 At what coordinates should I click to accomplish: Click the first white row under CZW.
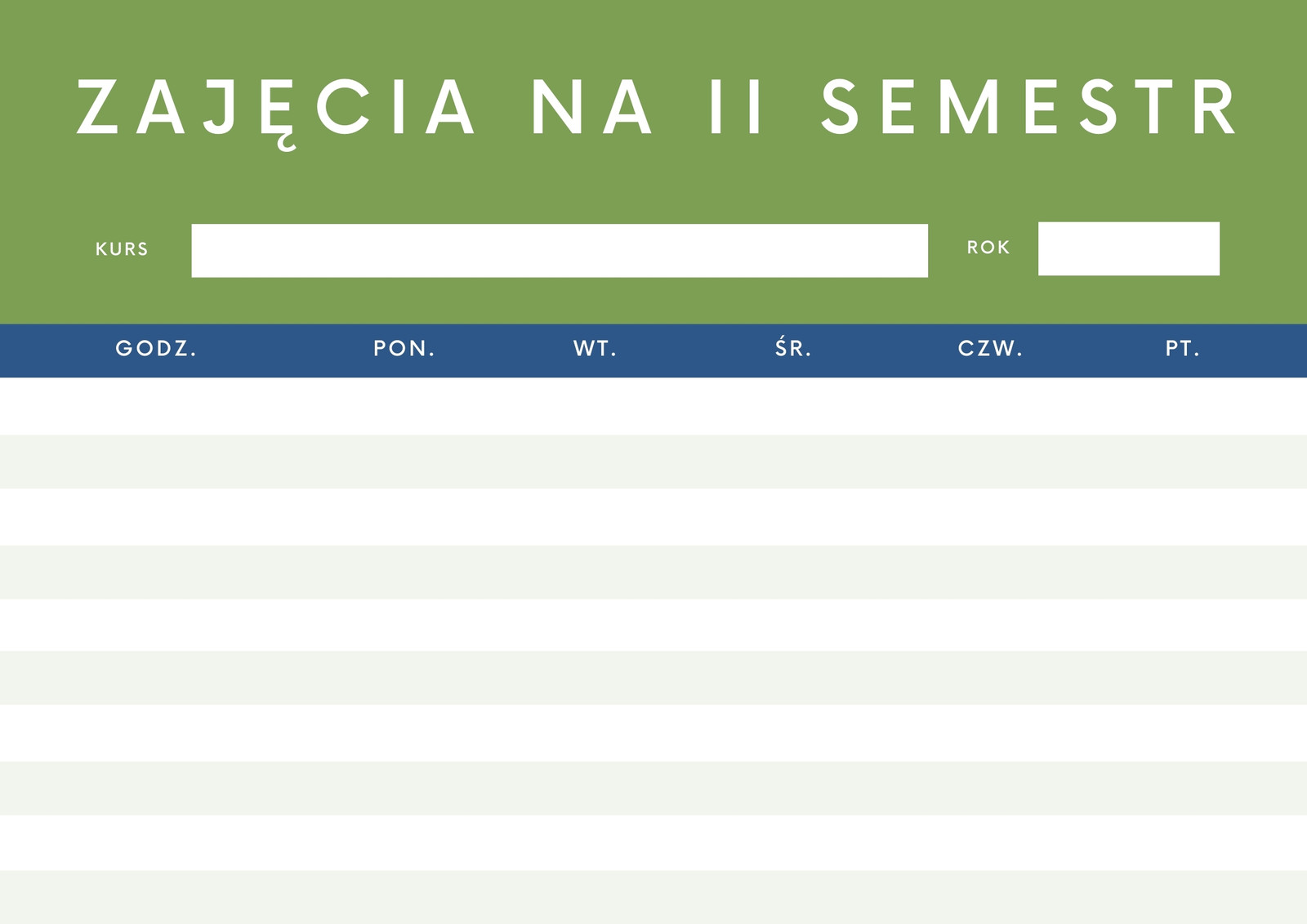(x=990, y=406)
